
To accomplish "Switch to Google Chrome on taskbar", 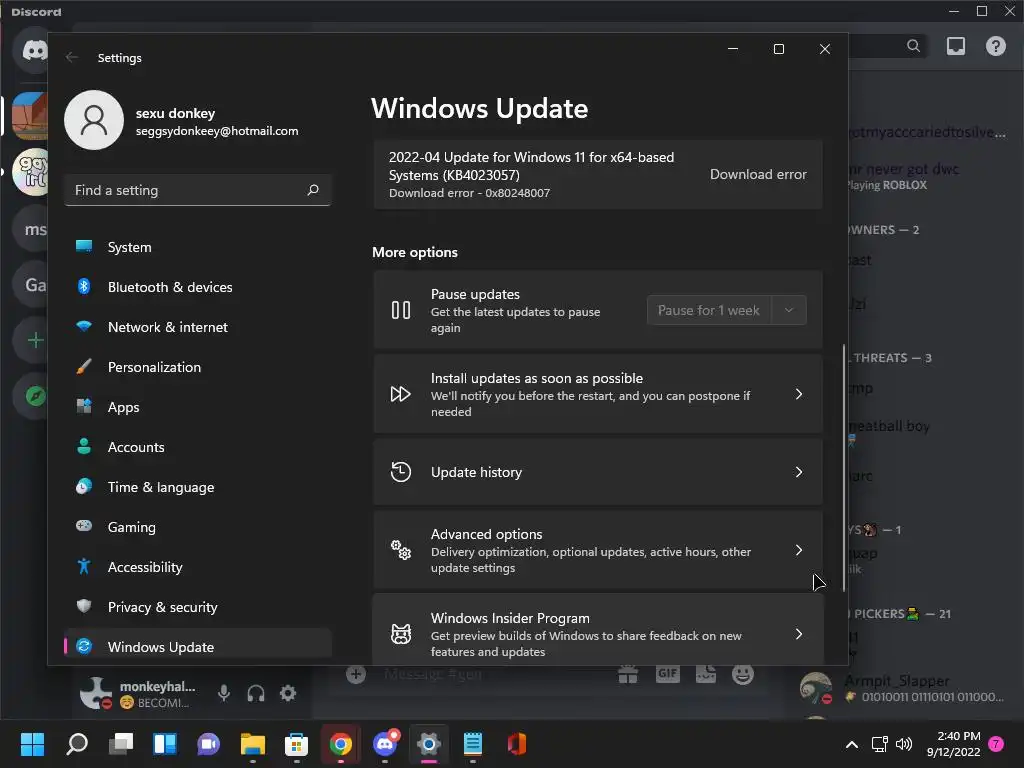I will coord(341,744).
